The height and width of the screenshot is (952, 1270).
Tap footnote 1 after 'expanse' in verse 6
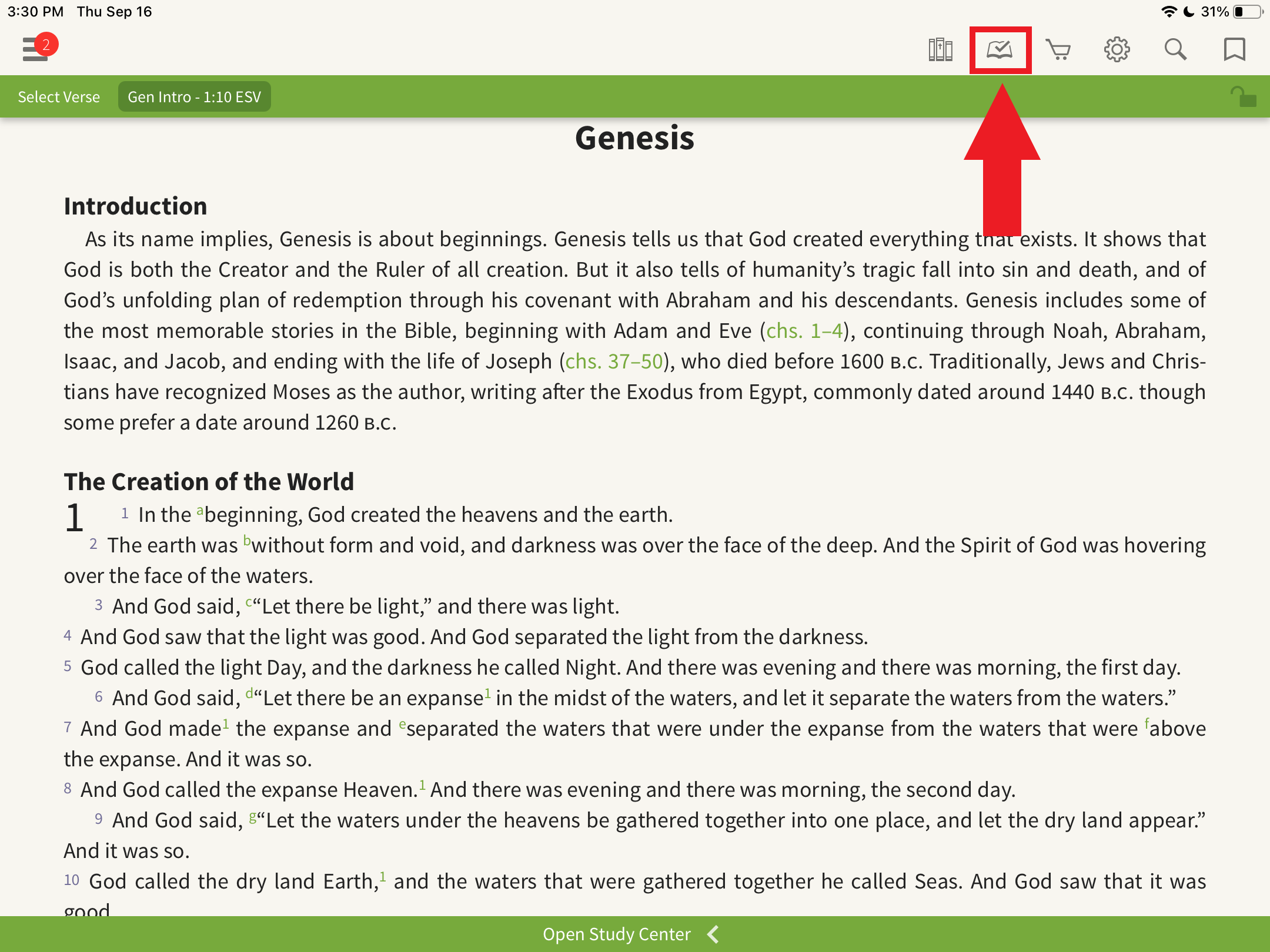487,693
